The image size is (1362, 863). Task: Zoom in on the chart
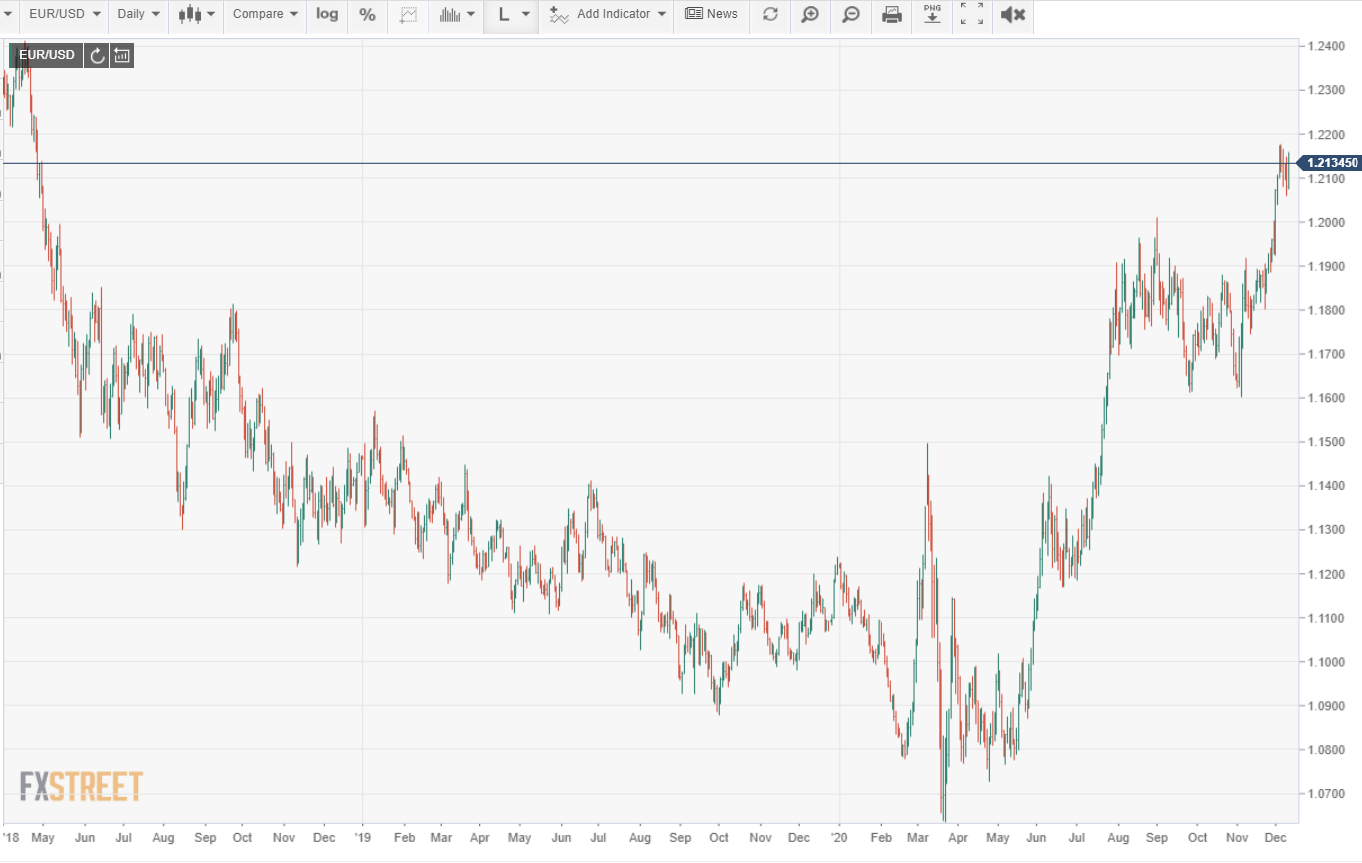(810, 14)
